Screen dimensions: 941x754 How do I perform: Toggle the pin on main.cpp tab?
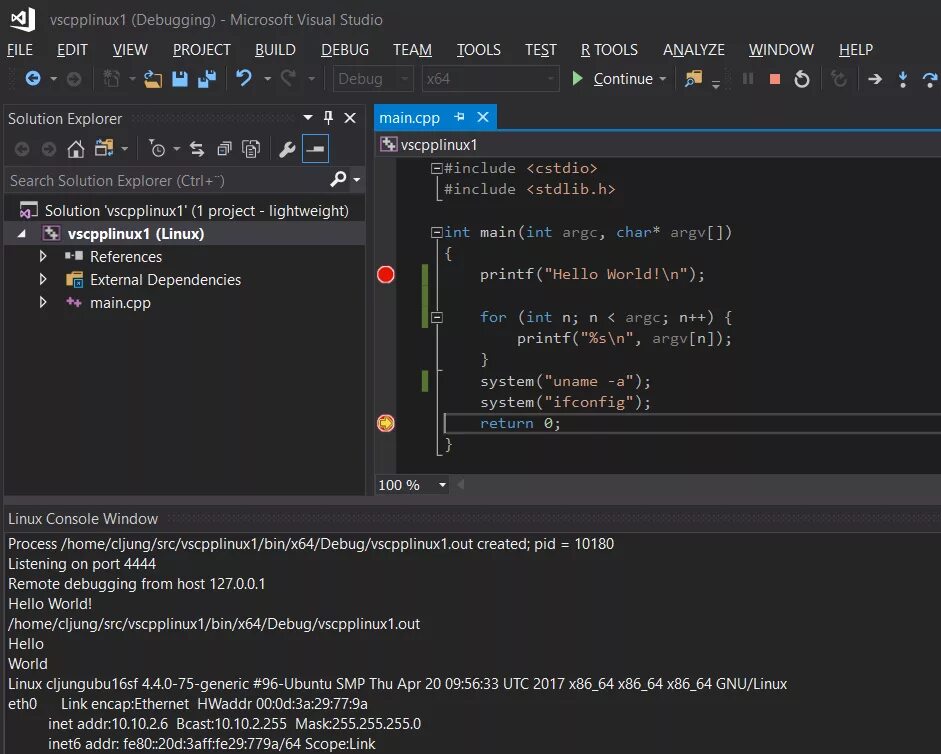(x=460, y=117)
